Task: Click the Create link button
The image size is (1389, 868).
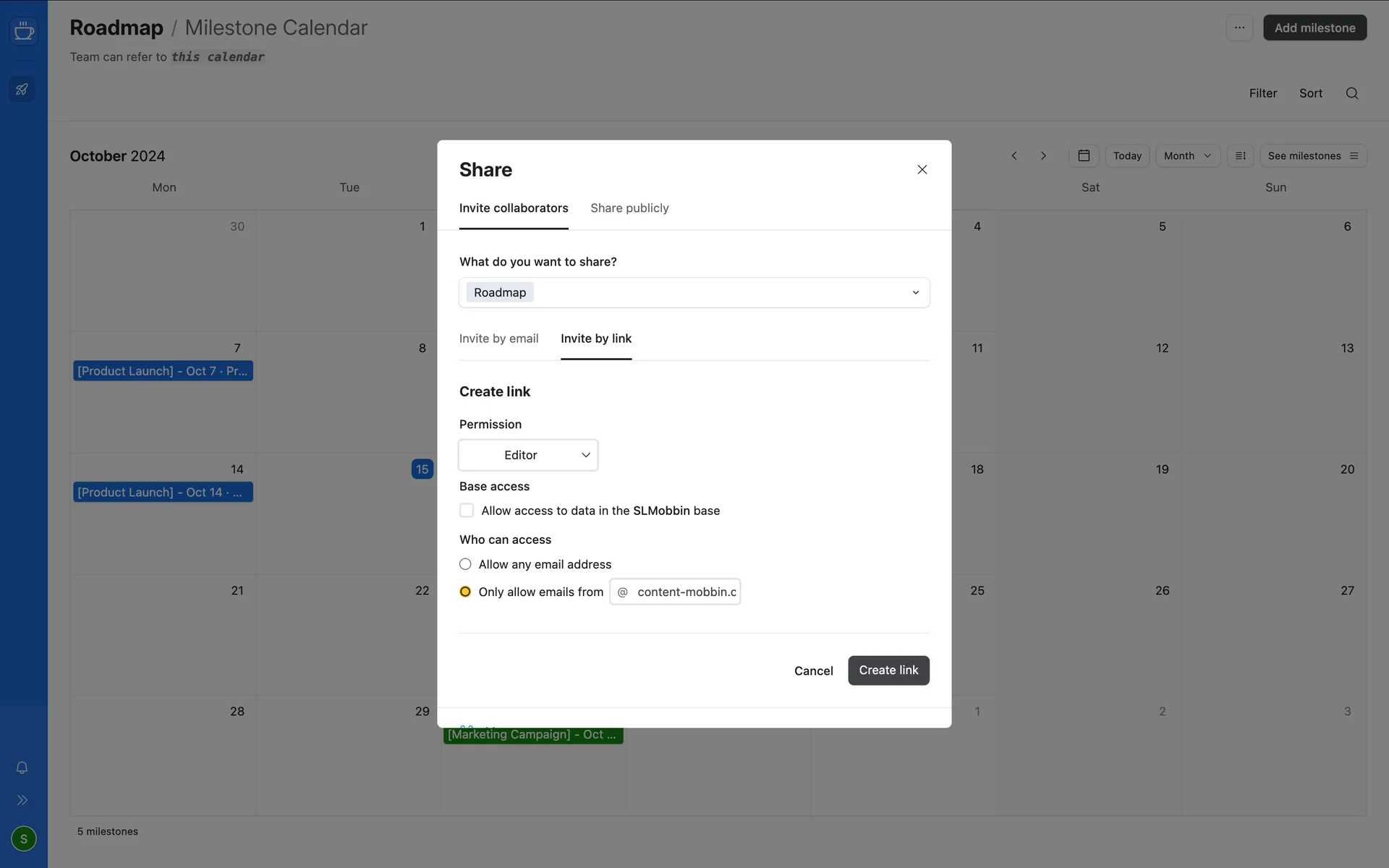Action: [888, 671]
